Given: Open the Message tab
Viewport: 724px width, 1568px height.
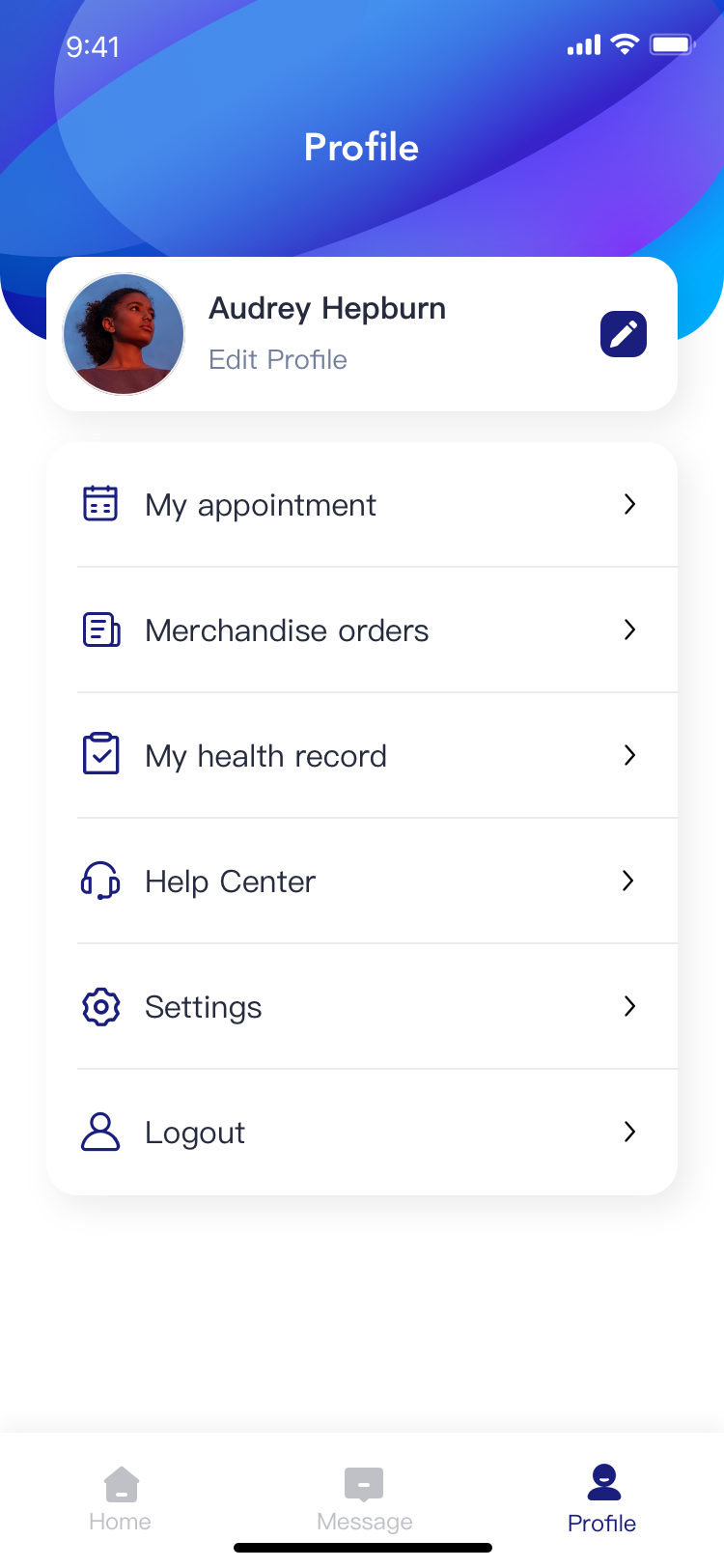Looking at the screenshot, I should [364, 1498].
